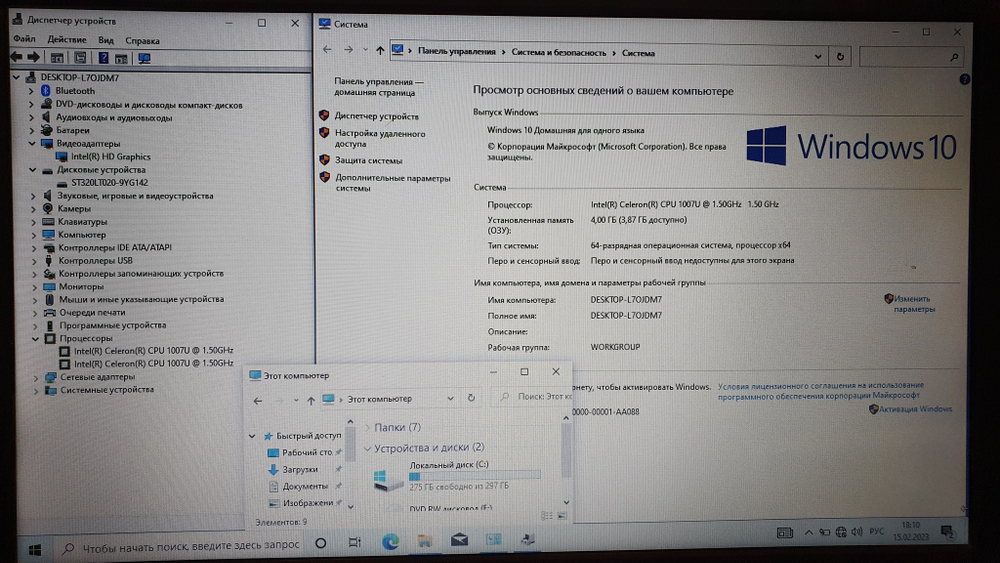Open the Действие menu
The height and width of the screenshot is (563, 1000).
67,40
